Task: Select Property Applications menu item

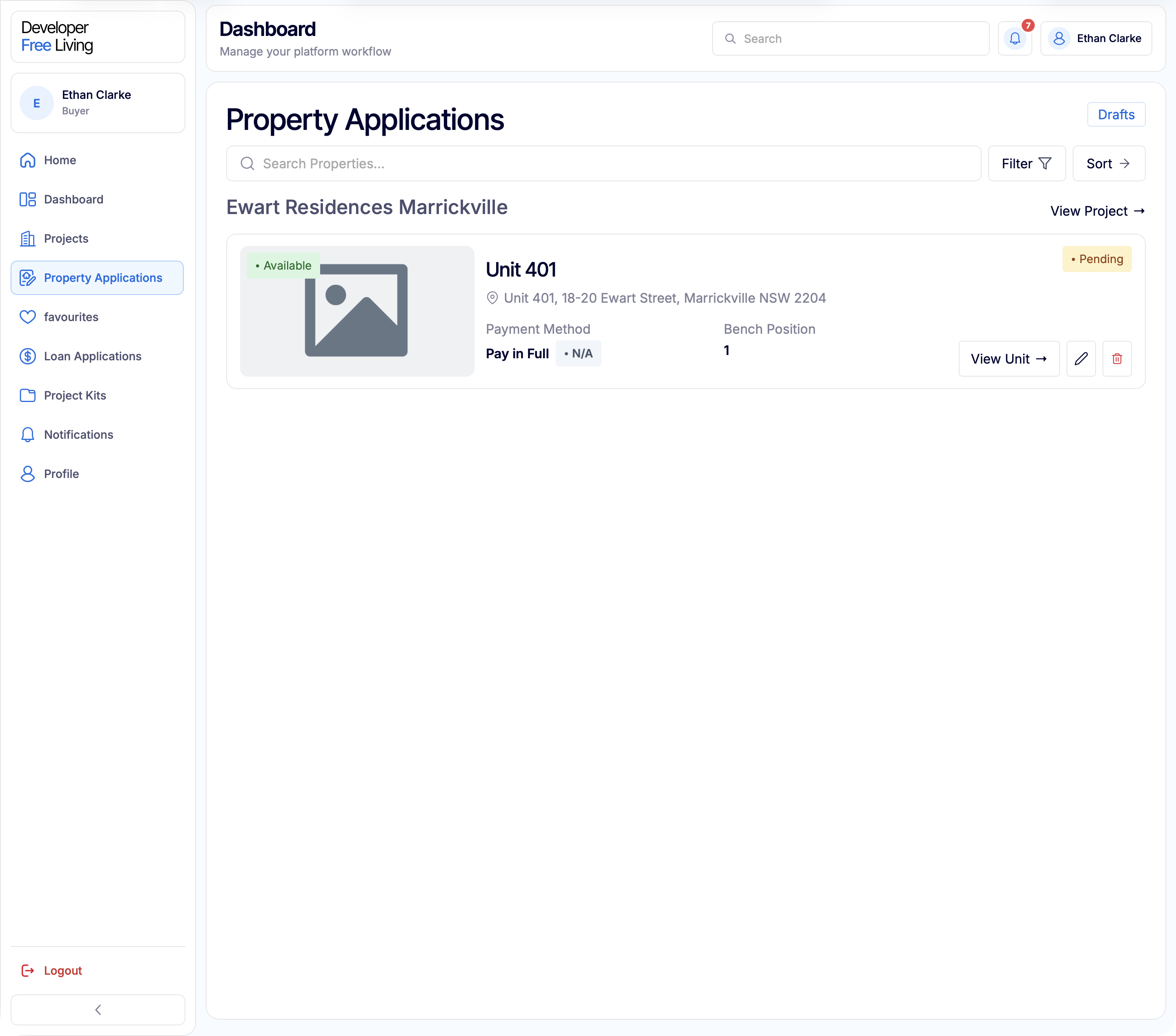Action: (97, 277)
